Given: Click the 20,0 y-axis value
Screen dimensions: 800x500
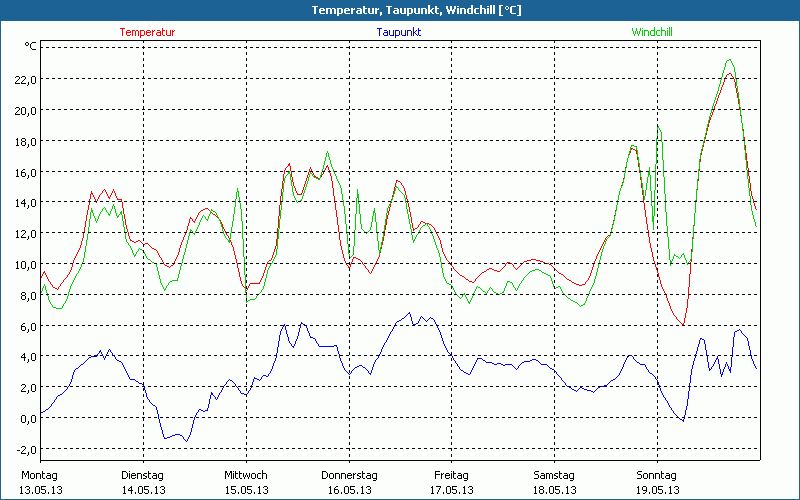Looking at the screenshot, I should pyautogui.click(x=26, y=111).
